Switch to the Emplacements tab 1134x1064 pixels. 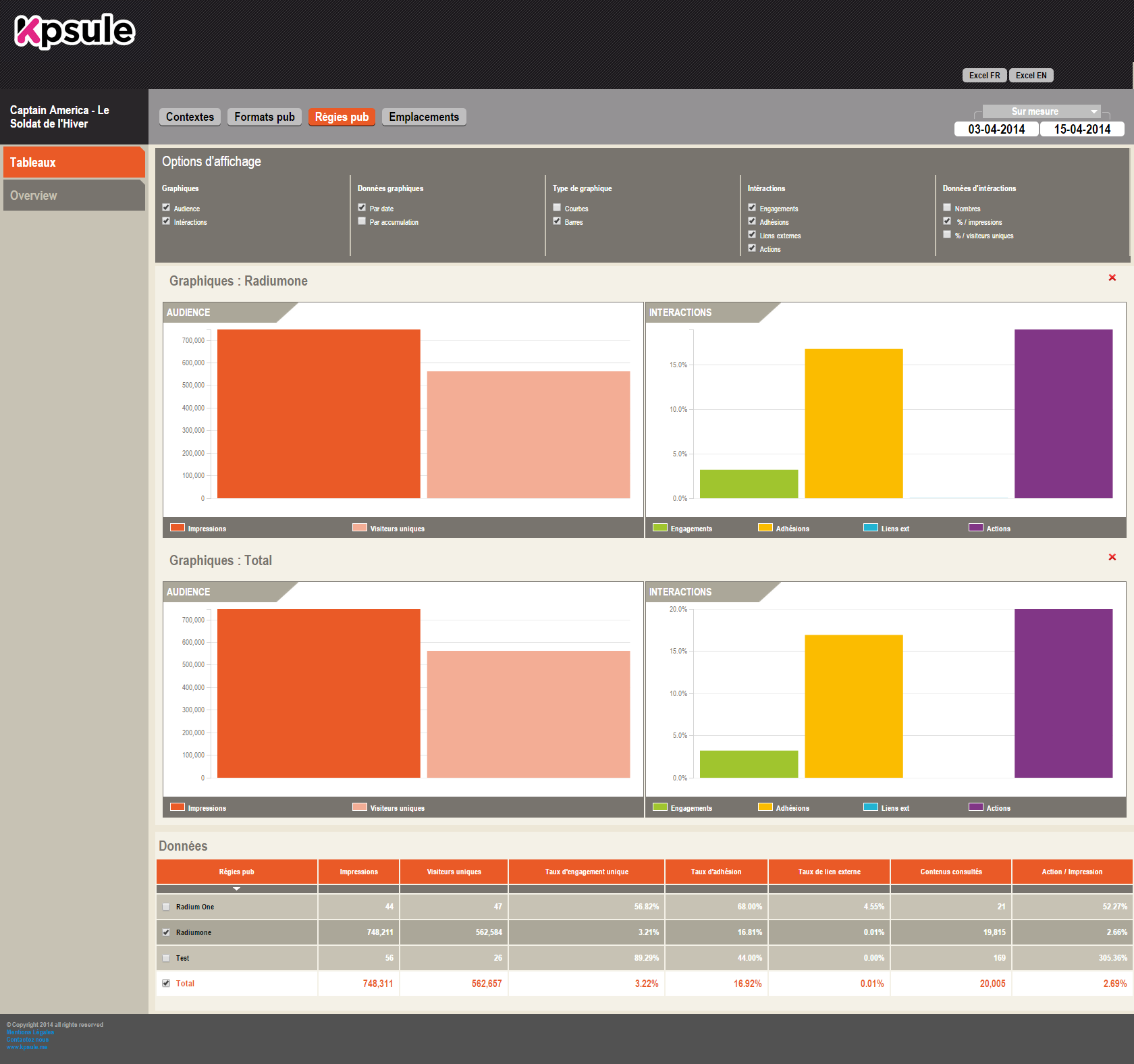[423, 117]
